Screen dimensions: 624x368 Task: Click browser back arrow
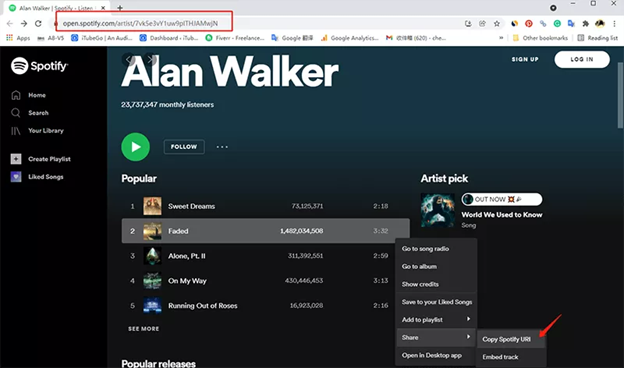(10, 23)
